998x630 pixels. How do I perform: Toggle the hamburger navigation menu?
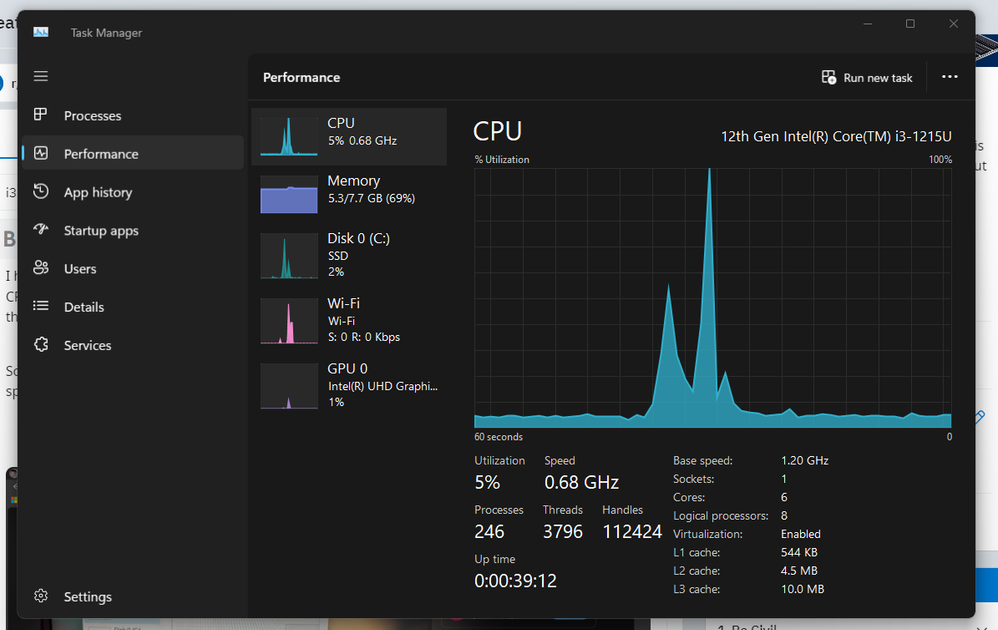click(41, 77)
